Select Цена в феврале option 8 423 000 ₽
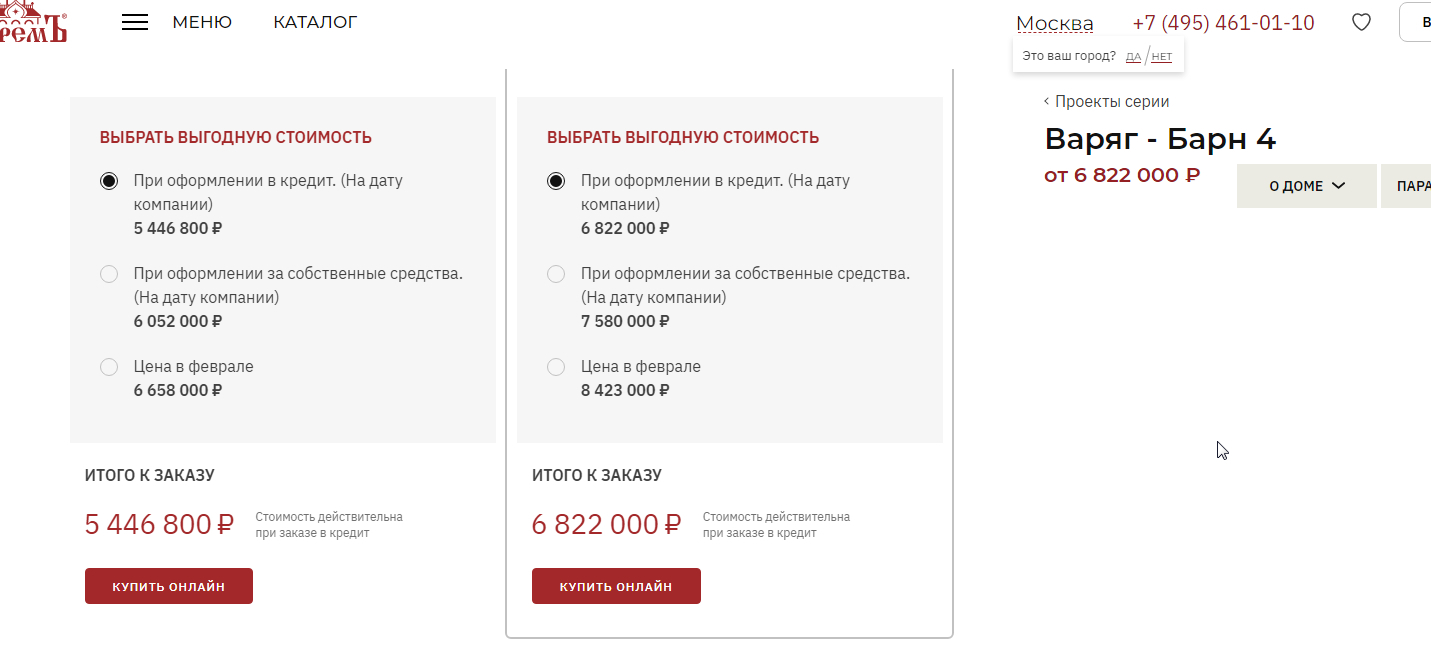Image resolution: width=1431 pixels, height=657 pixels. pyautogui.click(x=556, y=367)
